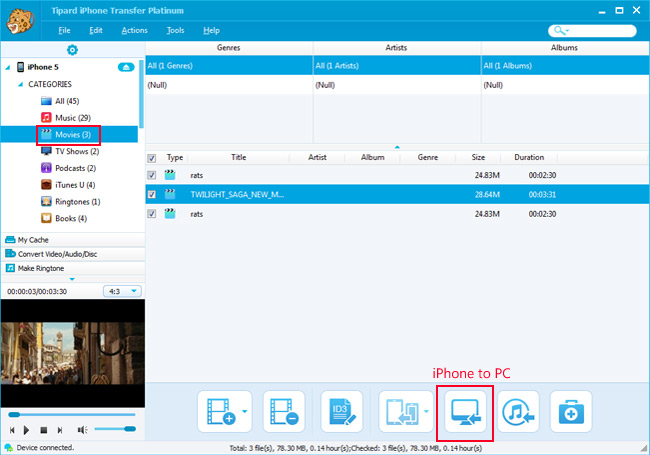
Task: Open the Actions menu
Action: (x=134, y=30)
